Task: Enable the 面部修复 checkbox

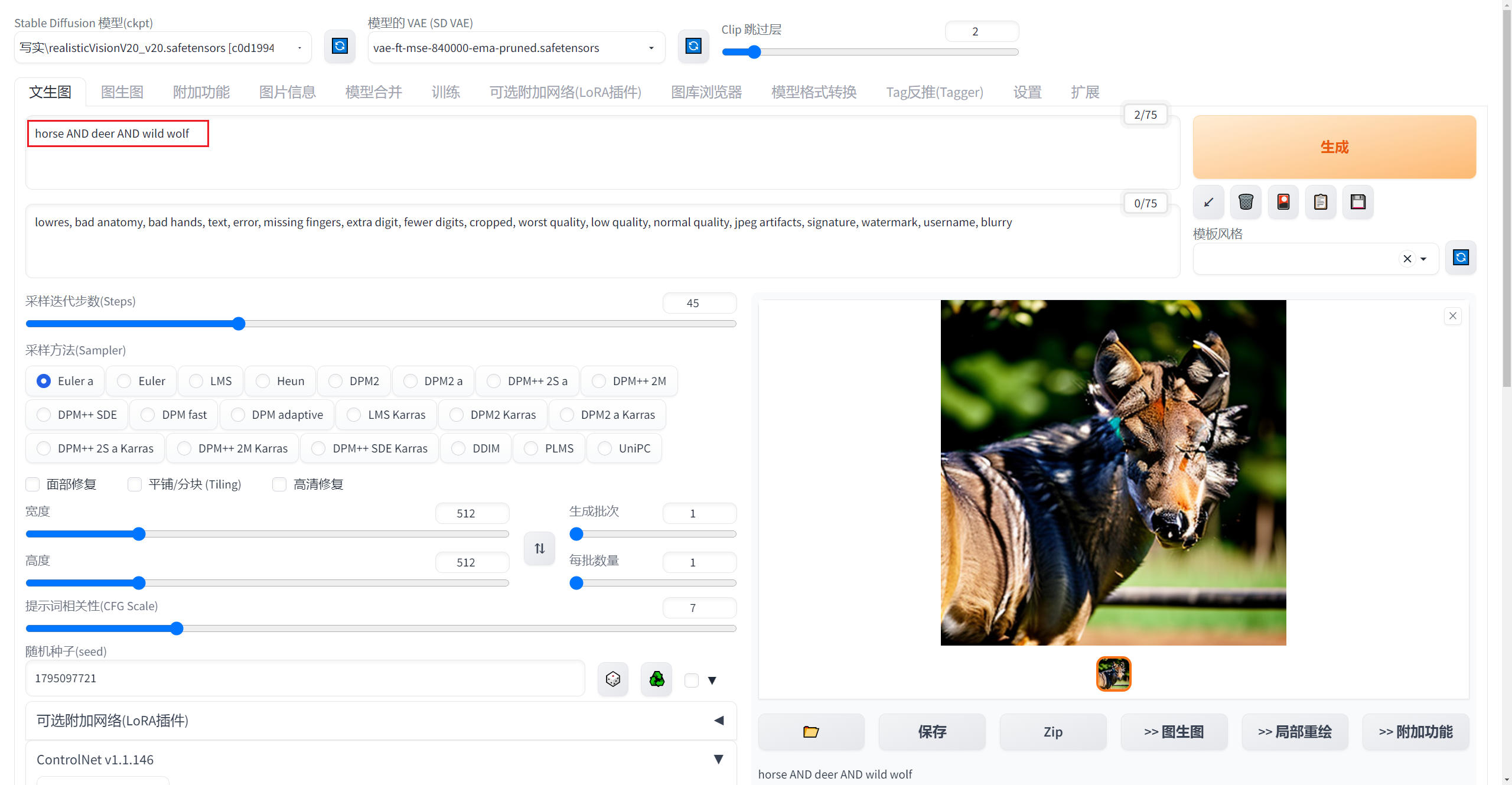Action: pos(33,484)
